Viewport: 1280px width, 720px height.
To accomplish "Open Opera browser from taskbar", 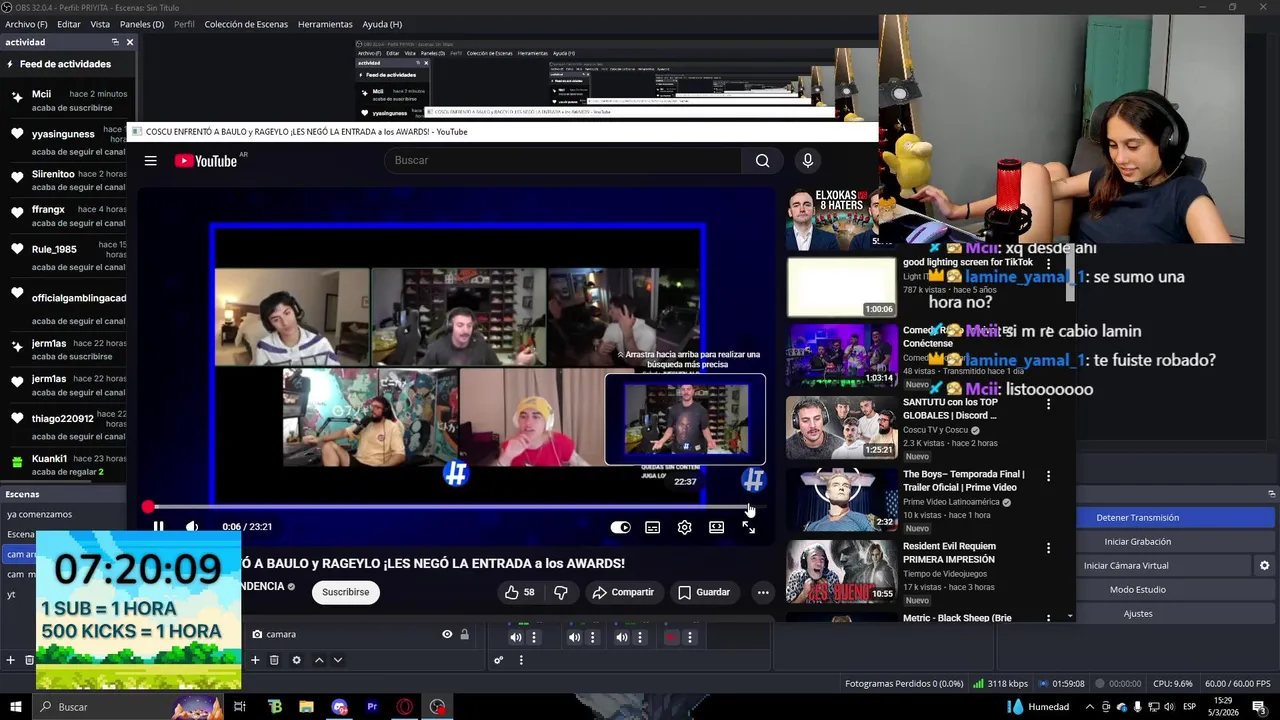I will [404, 707].
